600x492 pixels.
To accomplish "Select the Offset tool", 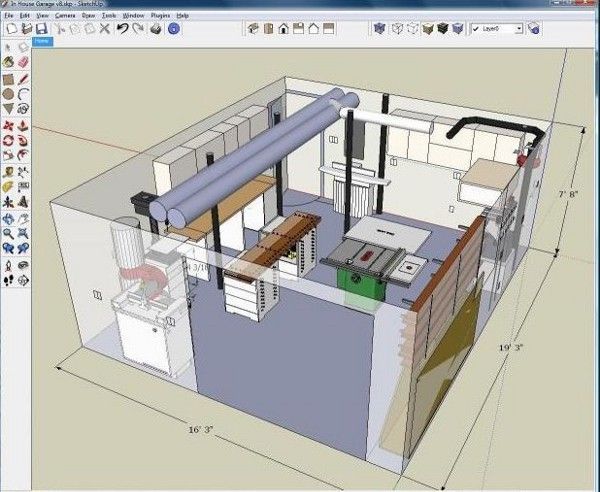I will pyautogui.click(x=23, y=155).
